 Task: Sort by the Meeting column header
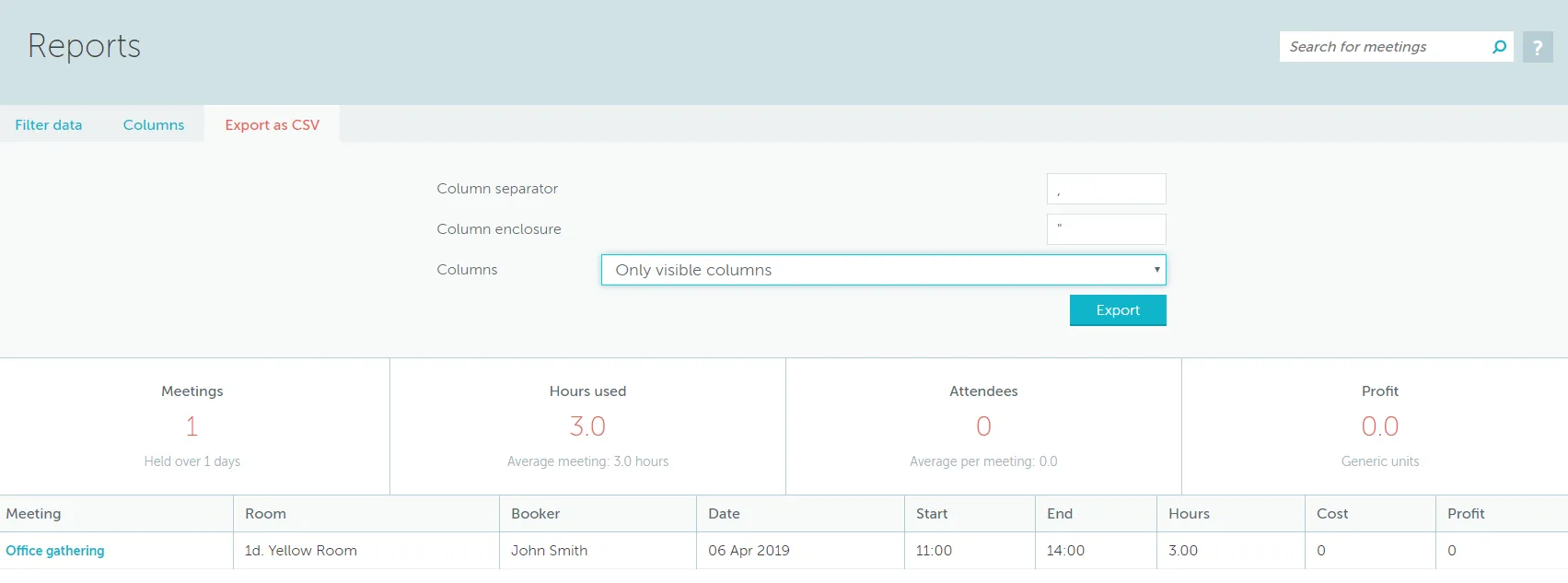click(x=34, y=514)
